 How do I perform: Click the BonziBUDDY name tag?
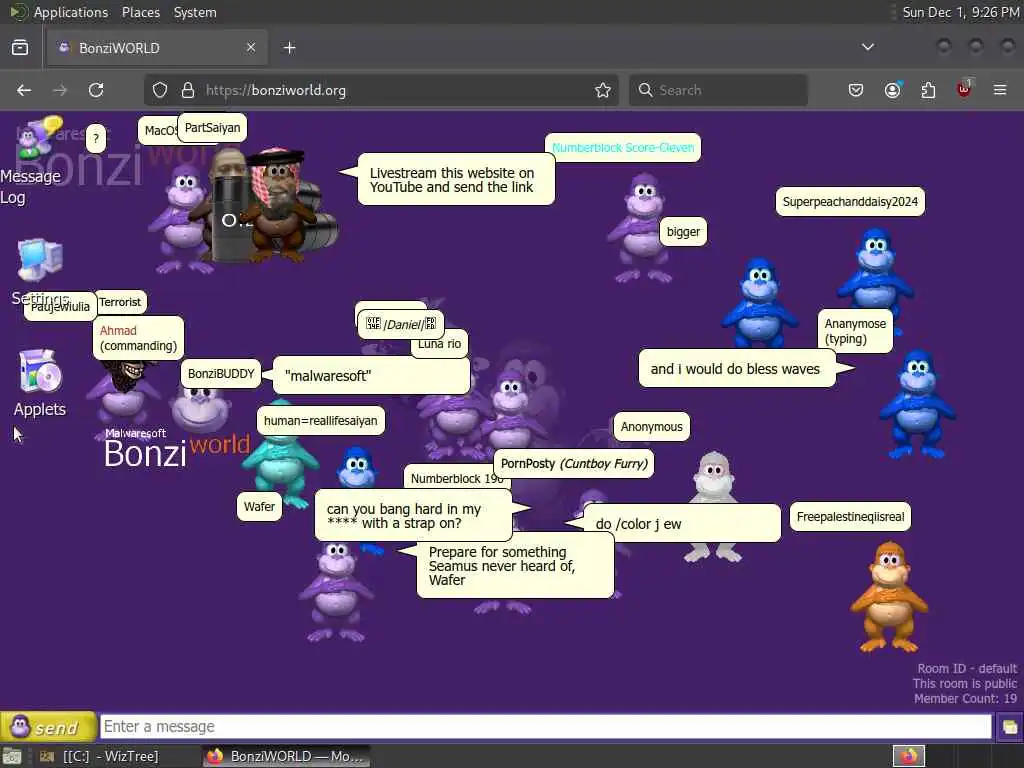pos(221,374)
